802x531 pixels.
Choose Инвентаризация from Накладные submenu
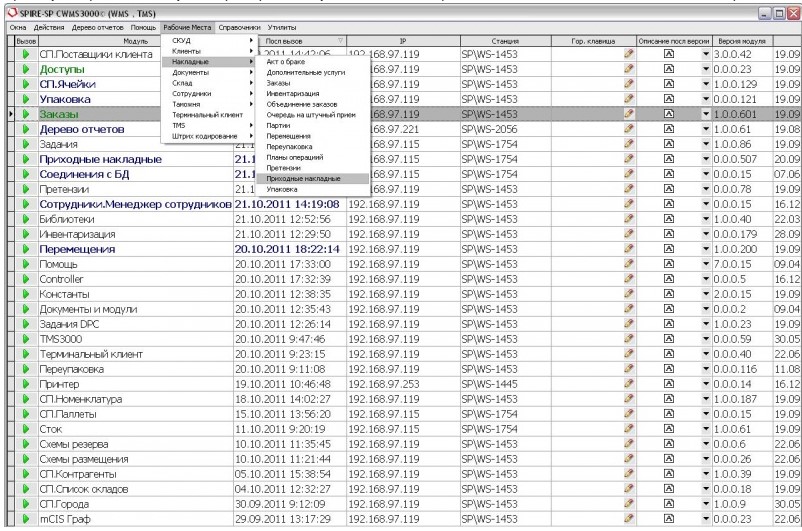click(294, 93)
